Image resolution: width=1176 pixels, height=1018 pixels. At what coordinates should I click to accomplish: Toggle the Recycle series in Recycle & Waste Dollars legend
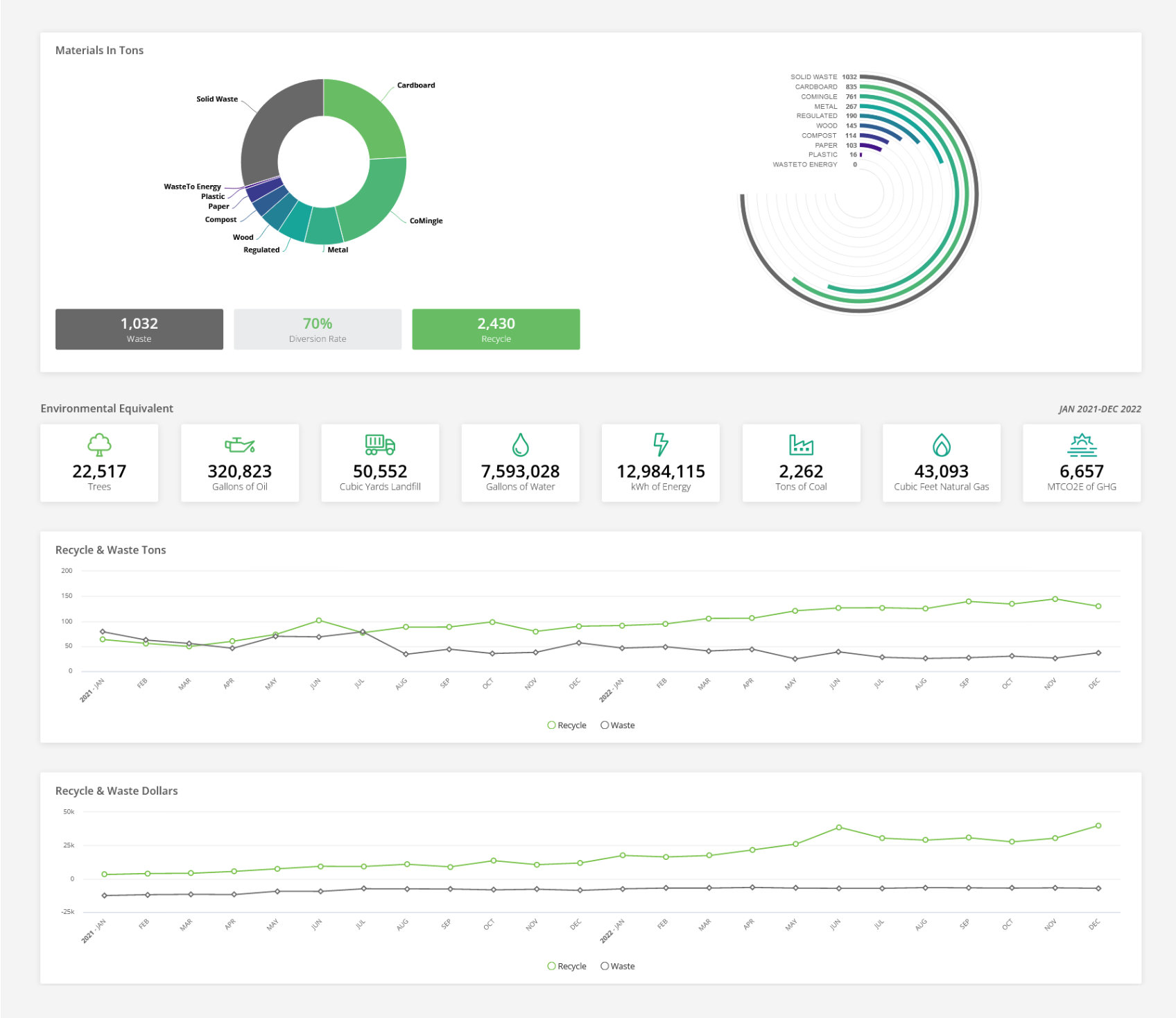tap(567, 965)
